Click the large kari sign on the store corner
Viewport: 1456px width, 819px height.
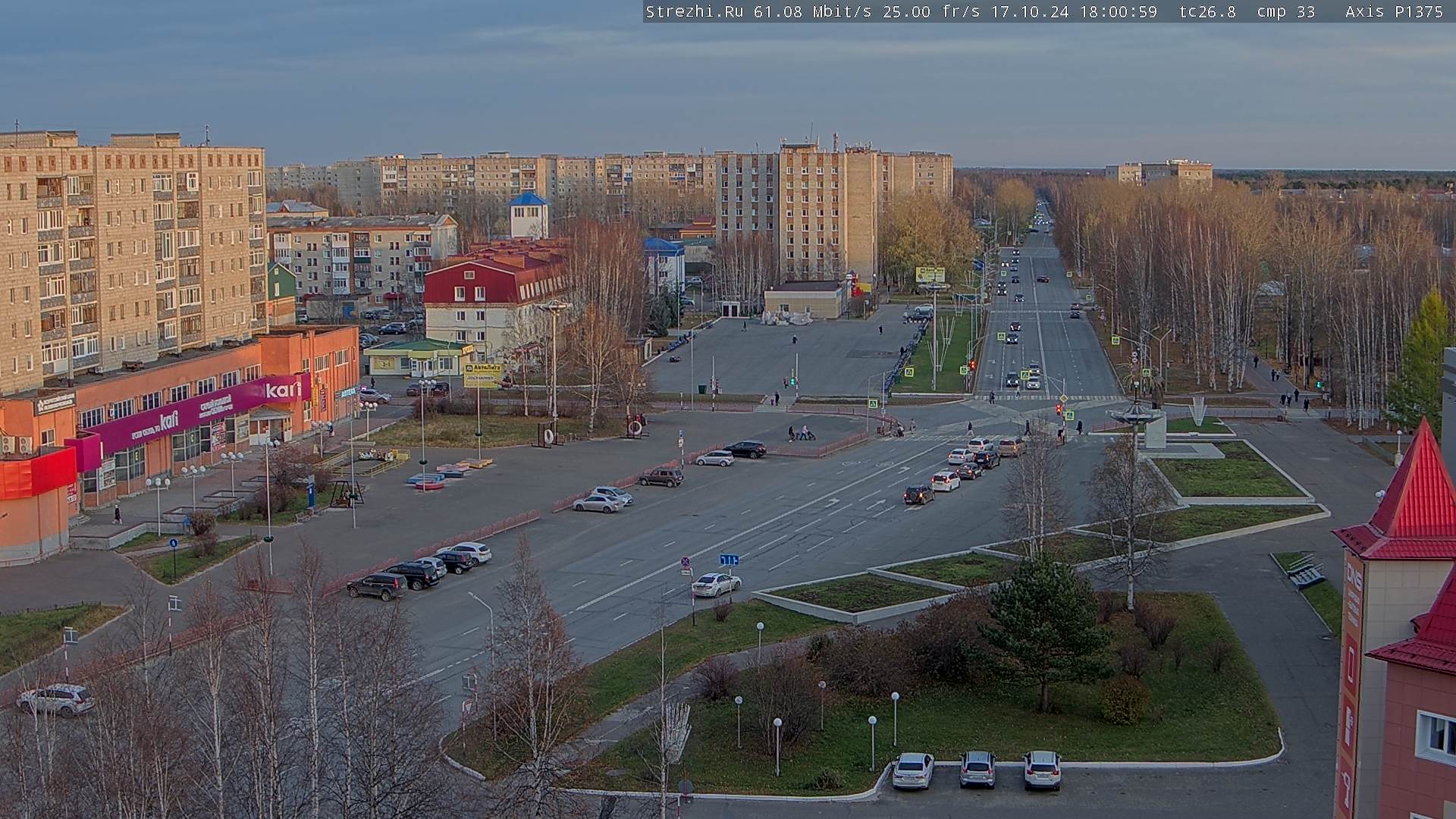pos(283,390)
